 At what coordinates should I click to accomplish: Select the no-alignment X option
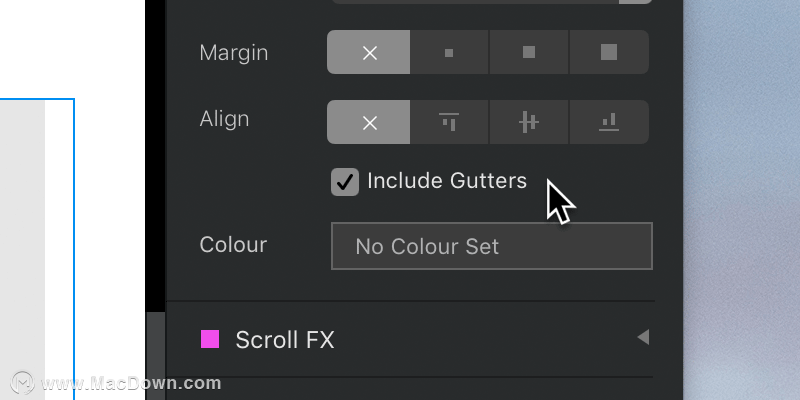click(x=368, y=122)
